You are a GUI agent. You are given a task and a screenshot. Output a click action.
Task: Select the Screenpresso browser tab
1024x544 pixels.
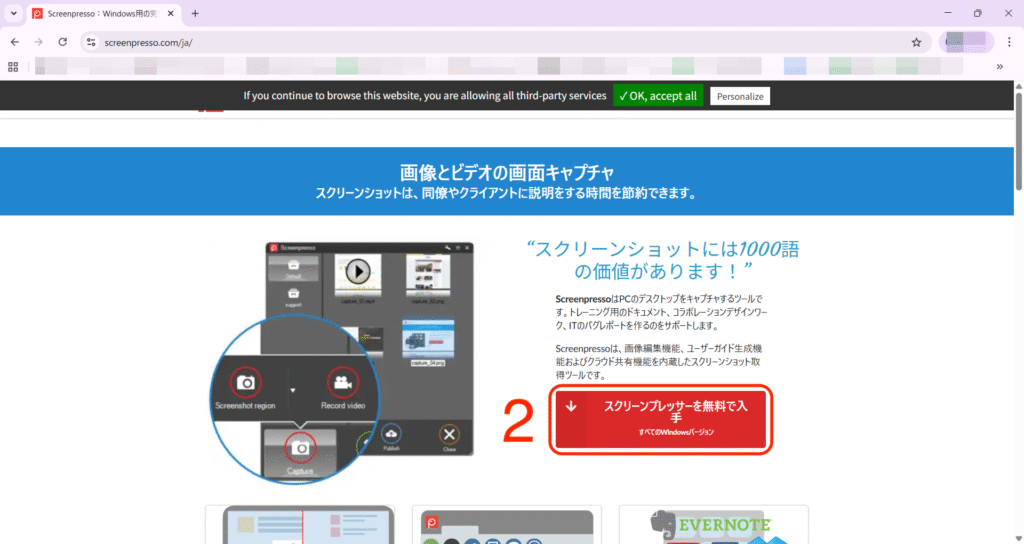point(104,14)
